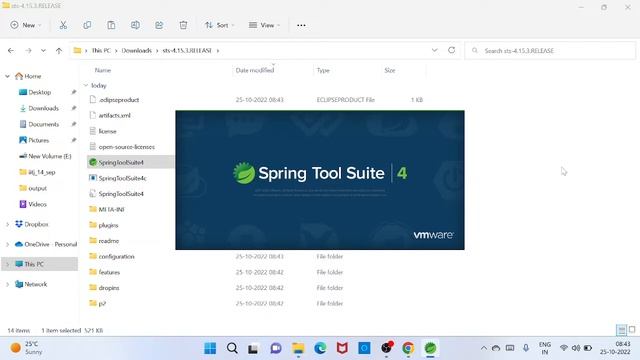Open Spring Tool Suite taskbar icon
The width and height of the screenshot is (640, 360).
[430, 348]
